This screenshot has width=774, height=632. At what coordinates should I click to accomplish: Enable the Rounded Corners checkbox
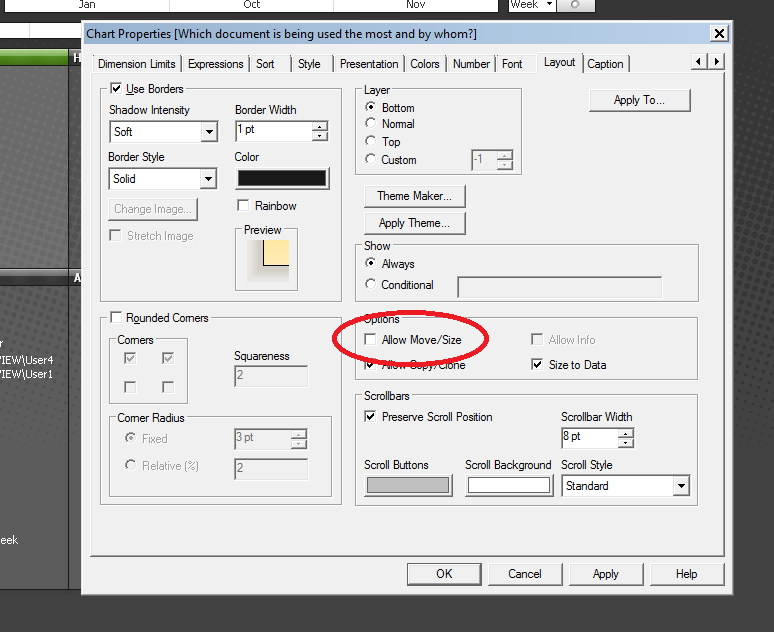(116, 317)
